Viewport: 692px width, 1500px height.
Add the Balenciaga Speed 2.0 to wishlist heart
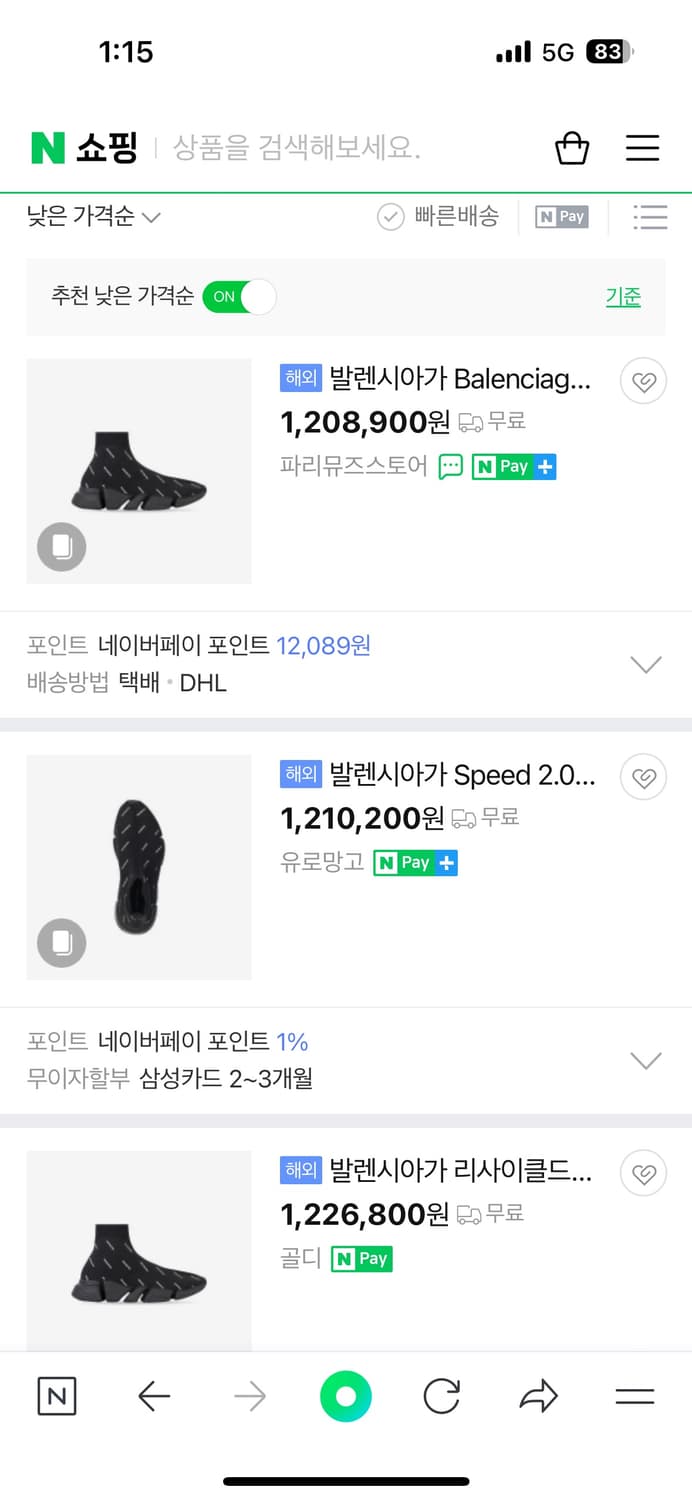pyautogui.click(x=643, y=777)
